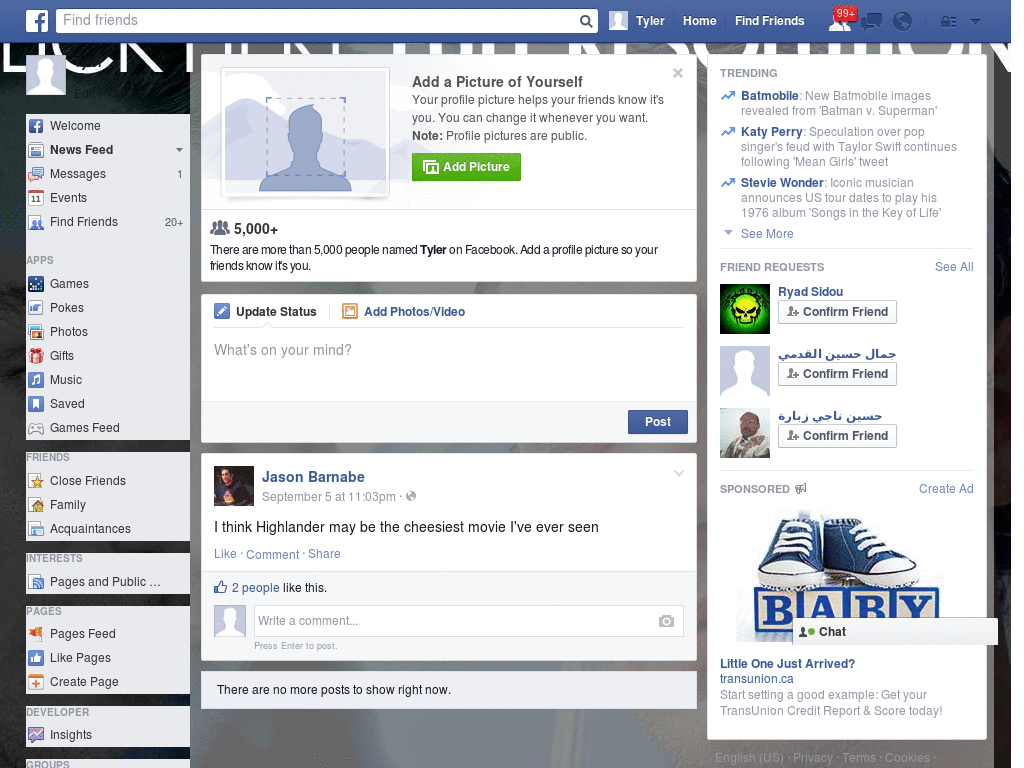Click the Create Ad link
1024x768 pixels.
point(946,489)
